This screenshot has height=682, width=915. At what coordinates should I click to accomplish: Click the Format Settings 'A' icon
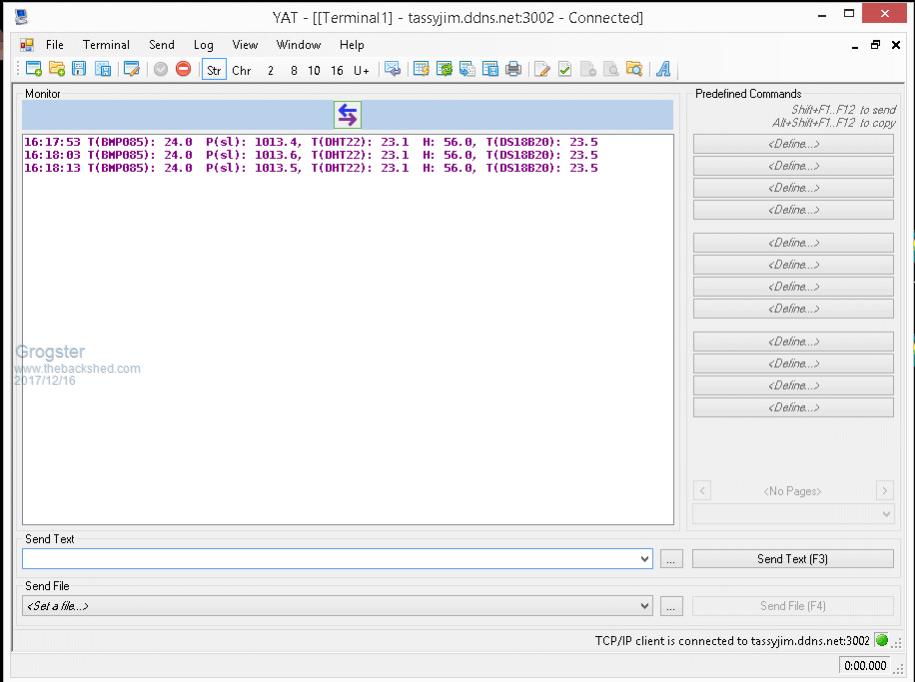click(662, 70)
